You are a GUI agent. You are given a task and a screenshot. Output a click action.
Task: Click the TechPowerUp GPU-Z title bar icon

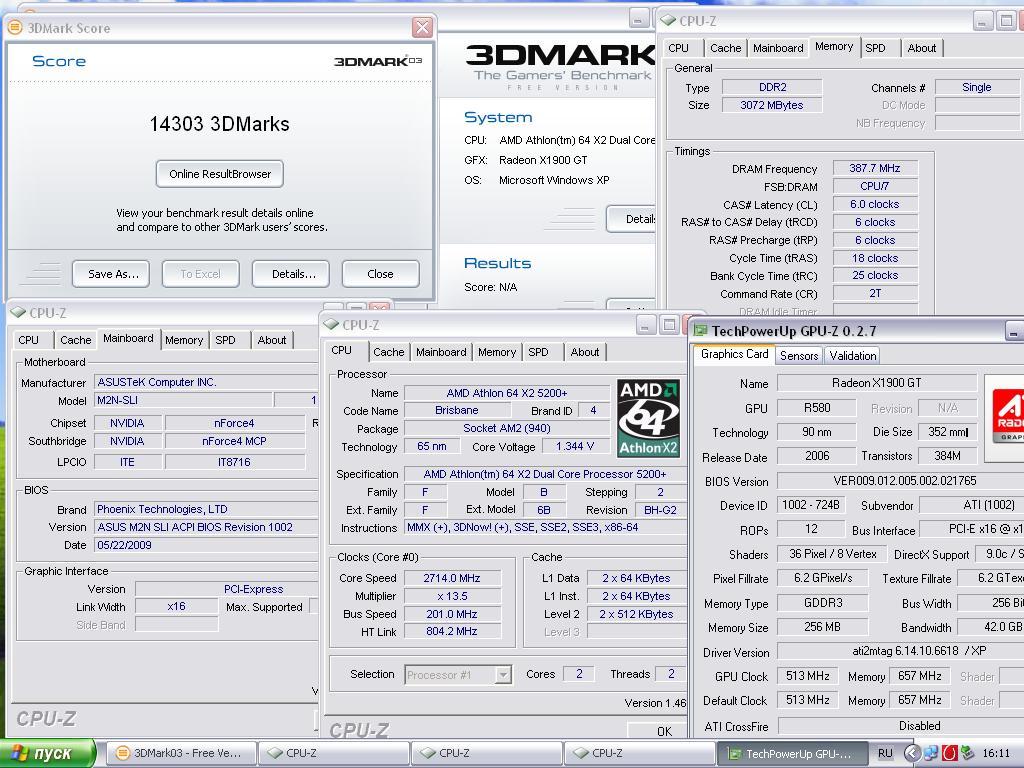tap(700, 331)
